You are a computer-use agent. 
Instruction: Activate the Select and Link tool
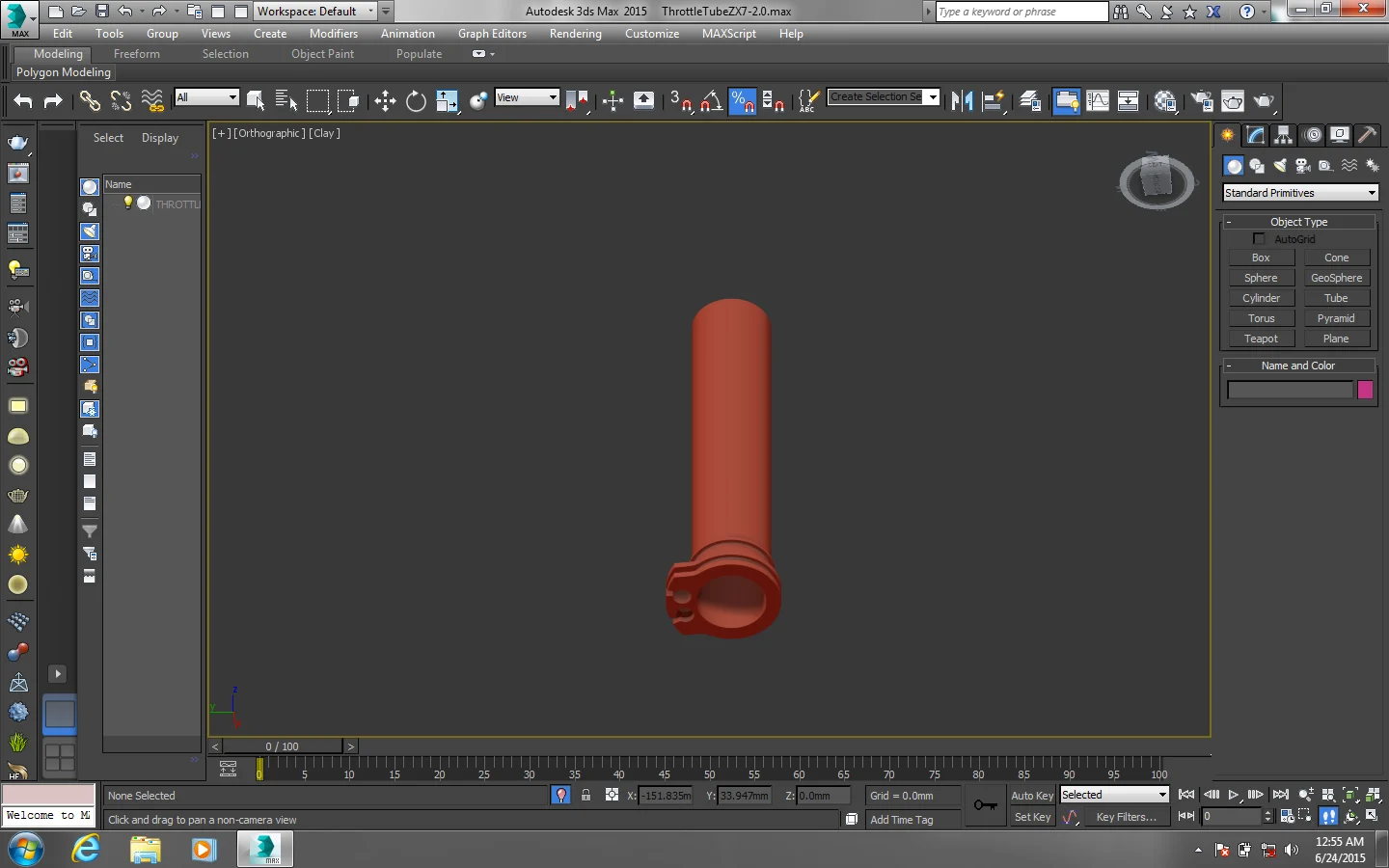(90, 100)
